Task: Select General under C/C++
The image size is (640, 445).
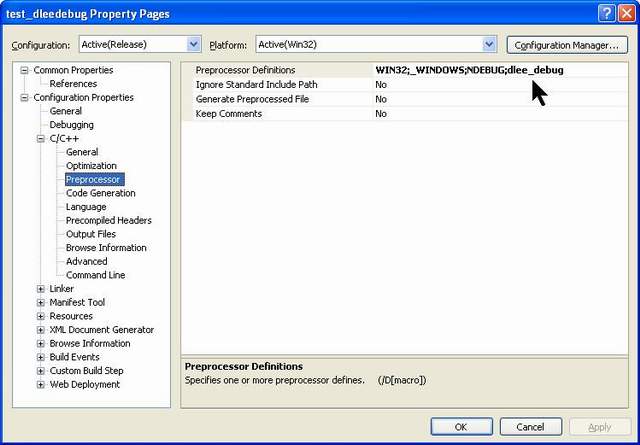Action: coord(82,152)
